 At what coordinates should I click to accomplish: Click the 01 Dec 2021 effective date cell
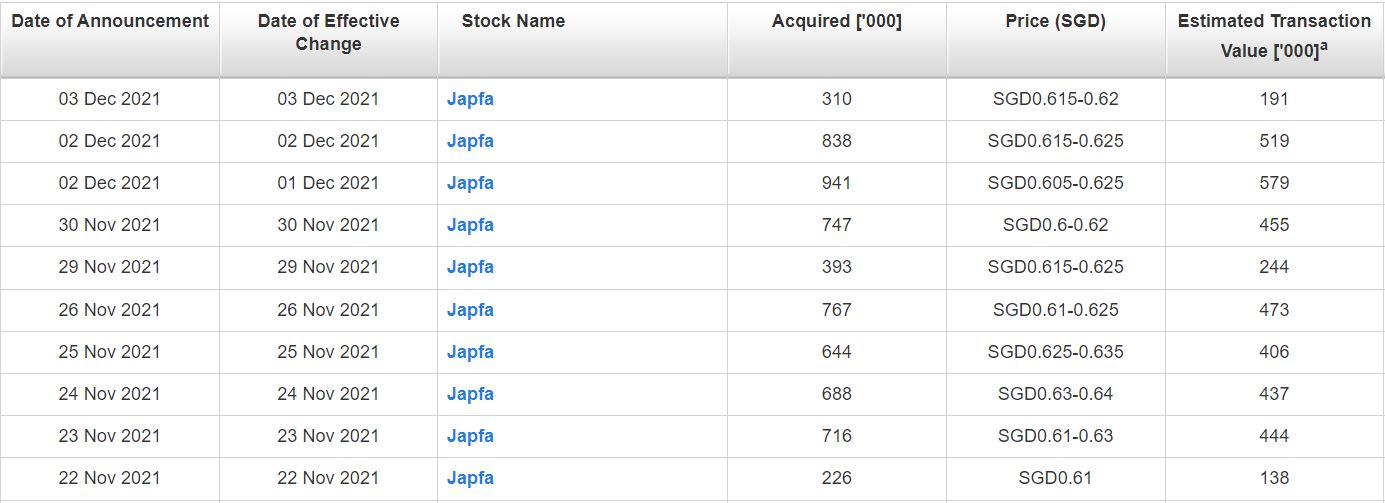coord(328,183)
